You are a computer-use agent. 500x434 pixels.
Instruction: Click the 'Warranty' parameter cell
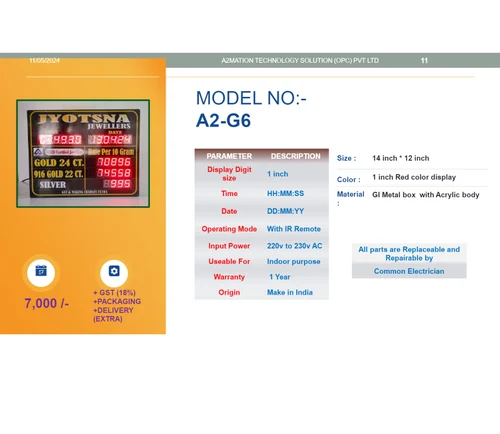[229, 277]
